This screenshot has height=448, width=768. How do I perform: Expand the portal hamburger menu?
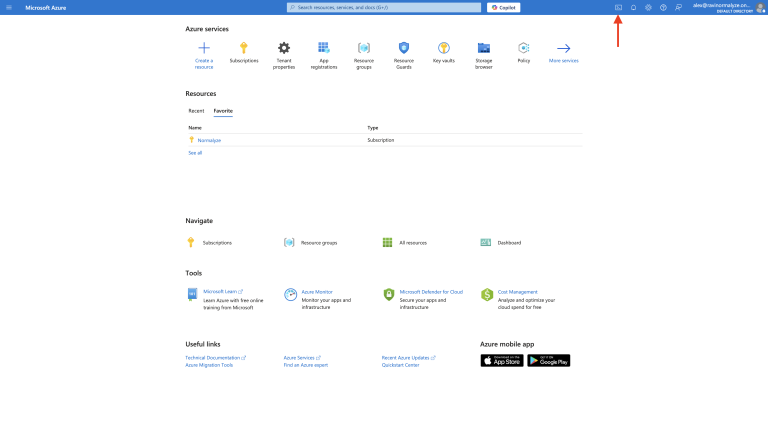coord(10,7)
